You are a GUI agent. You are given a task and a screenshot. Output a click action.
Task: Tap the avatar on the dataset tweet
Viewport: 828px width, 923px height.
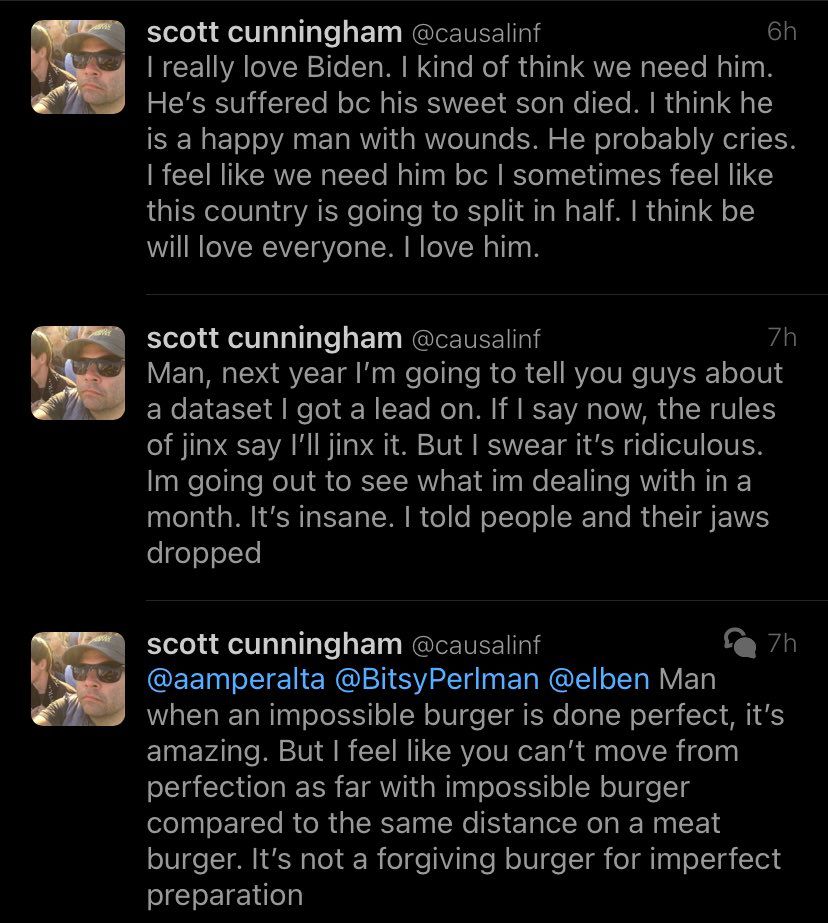point(78,373)
